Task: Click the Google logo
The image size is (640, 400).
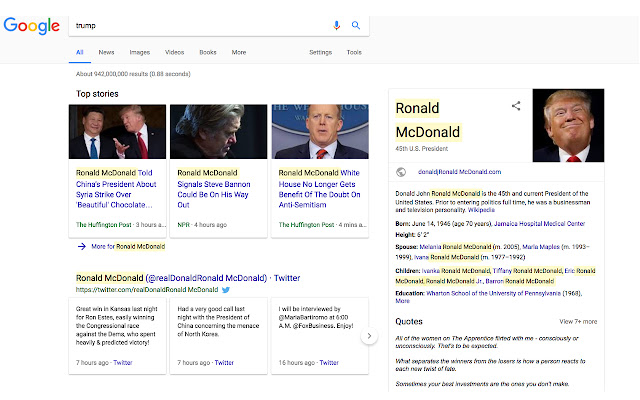Action: click(x=31, y=26)
